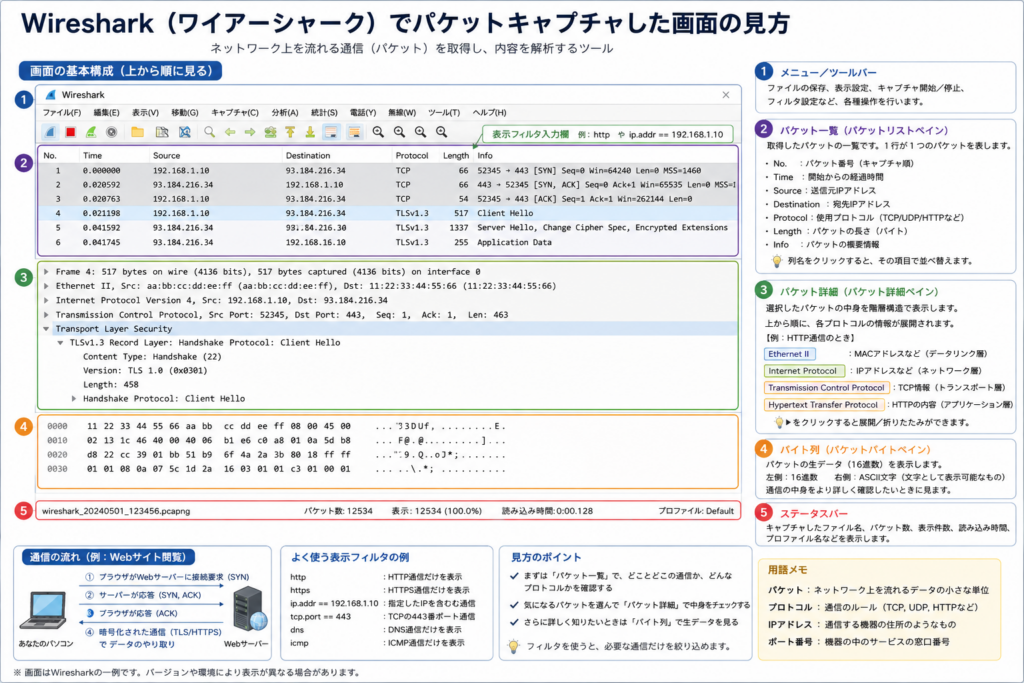Select packet 4 Client Hello row
1024x683 pixels.
388,214
